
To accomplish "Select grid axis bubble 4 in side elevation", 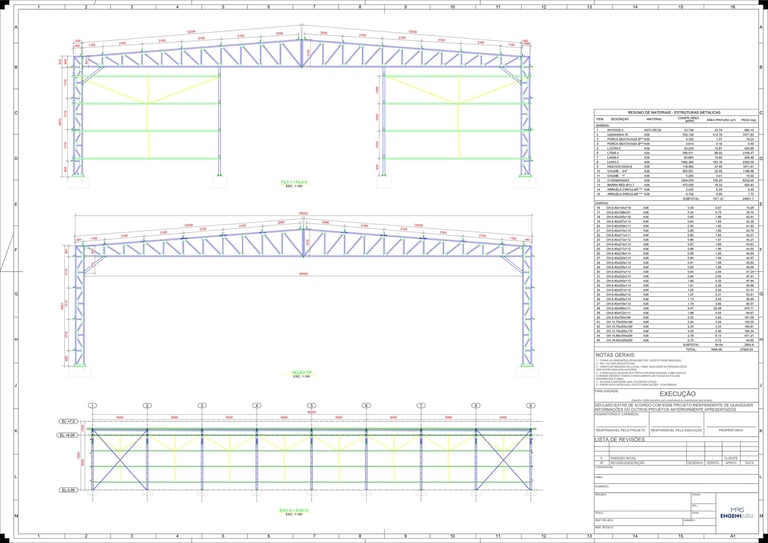I will [256, 405].
